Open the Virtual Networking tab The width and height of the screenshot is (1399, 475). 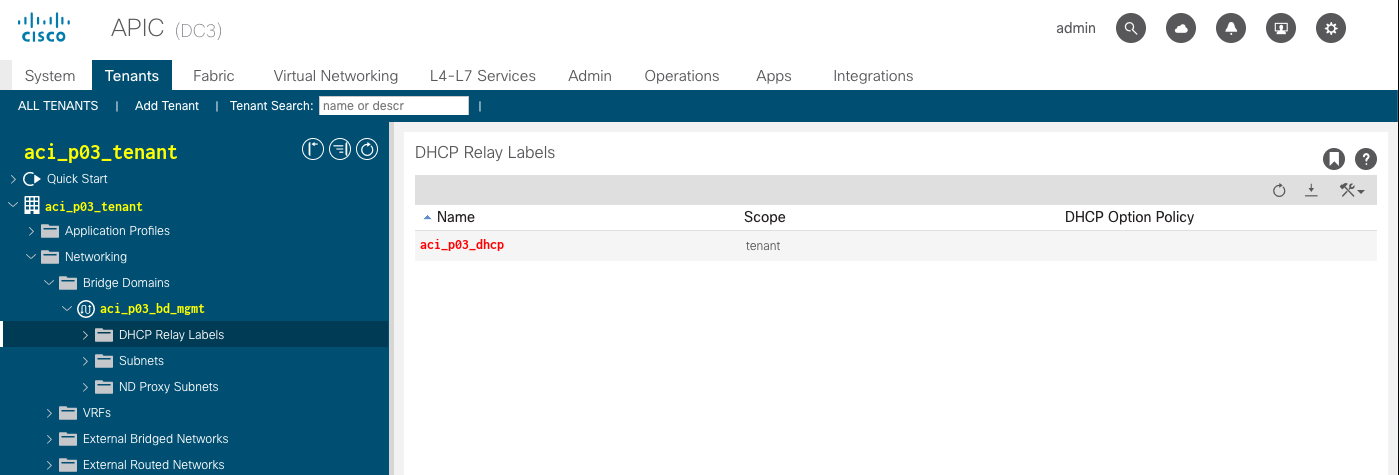click(x=335, y=76)
